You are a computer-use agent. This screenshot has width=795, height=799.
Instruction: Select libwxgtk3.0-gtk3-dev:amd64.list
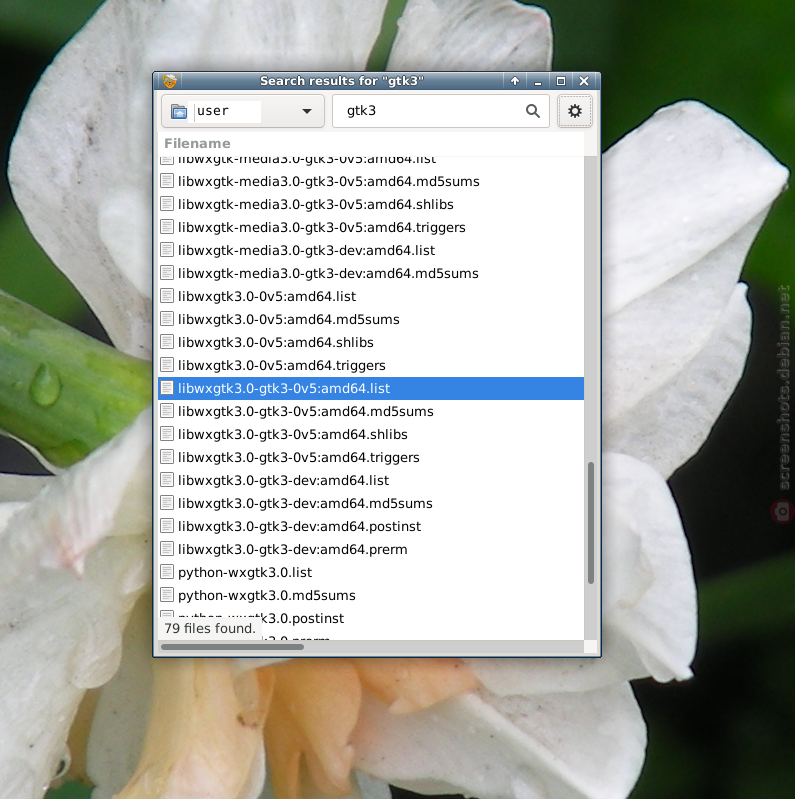tap(372, 480)
